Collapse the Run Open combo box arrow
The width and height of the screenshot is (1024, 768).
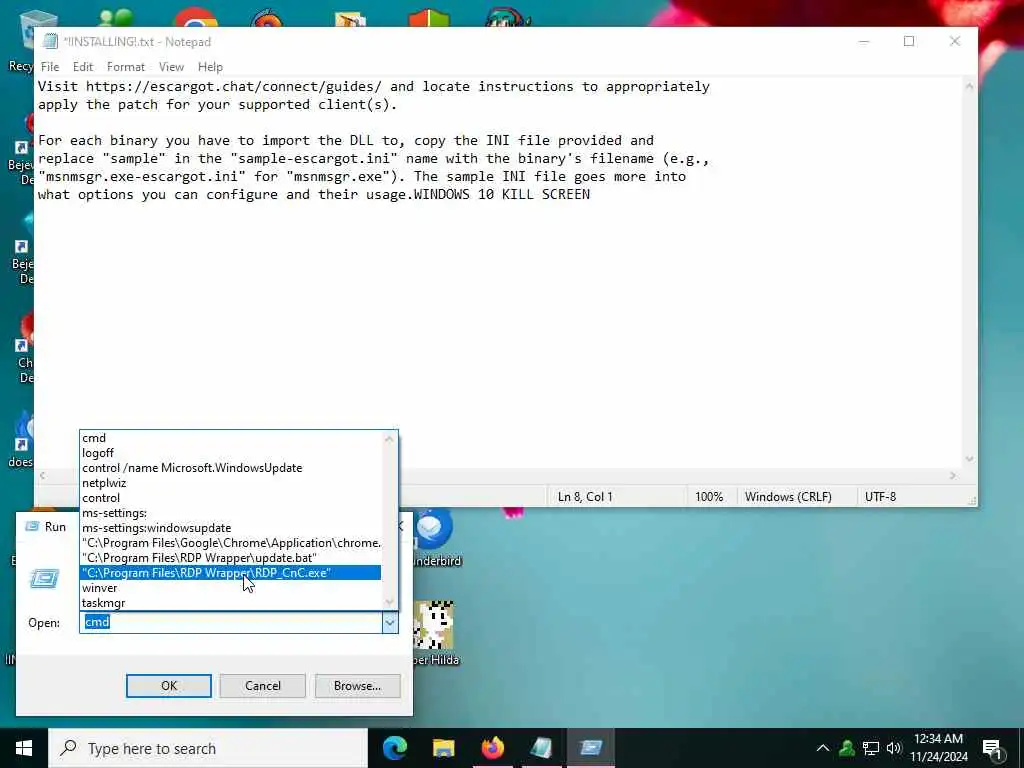(390, 623)
